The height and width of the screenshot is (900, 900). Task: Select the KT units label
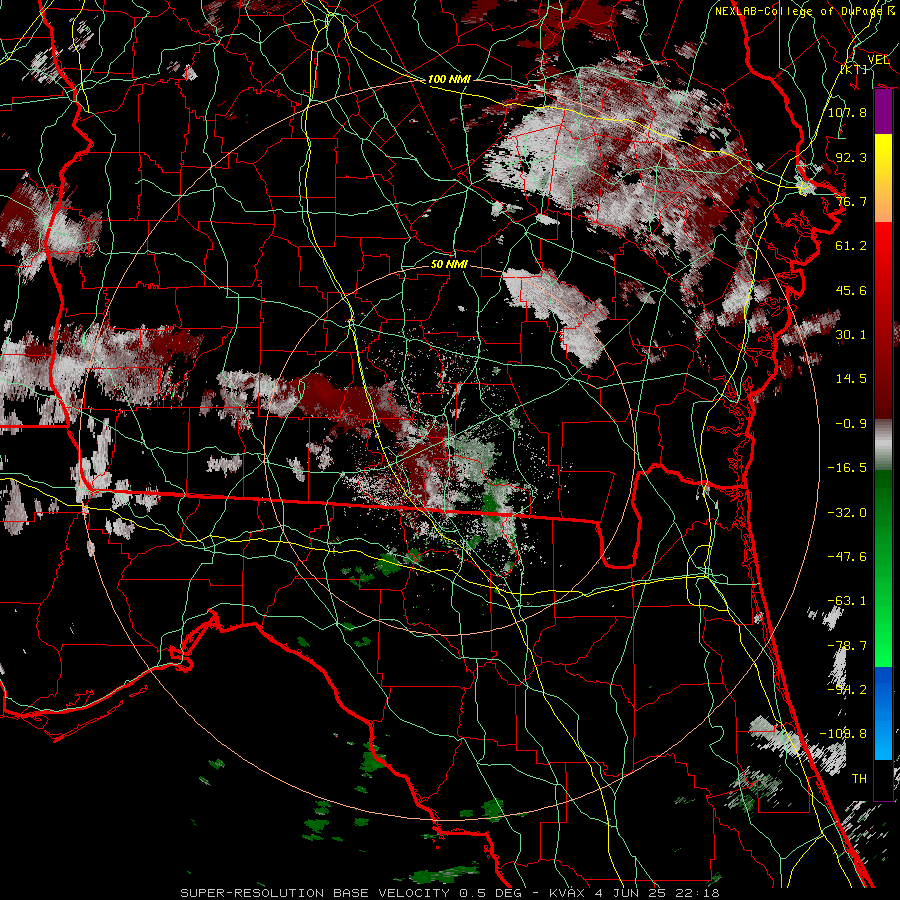coord(854,69)
